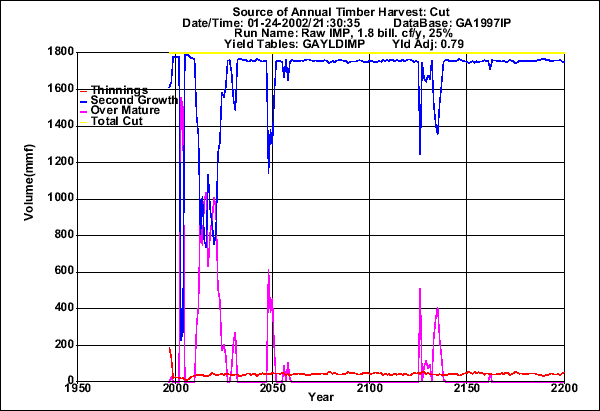This screenshot has height=411, width=600.
Task: Click the Thinnings legend entry
Action: [117, 91]
